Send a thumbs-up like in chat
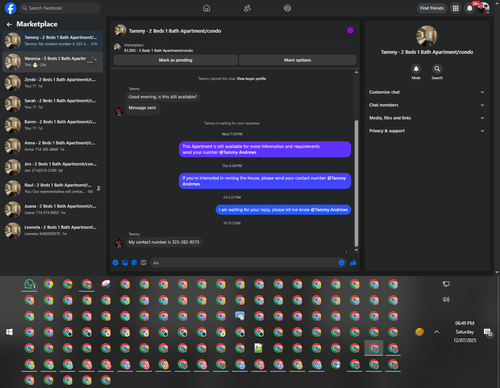 click(353, 263)
